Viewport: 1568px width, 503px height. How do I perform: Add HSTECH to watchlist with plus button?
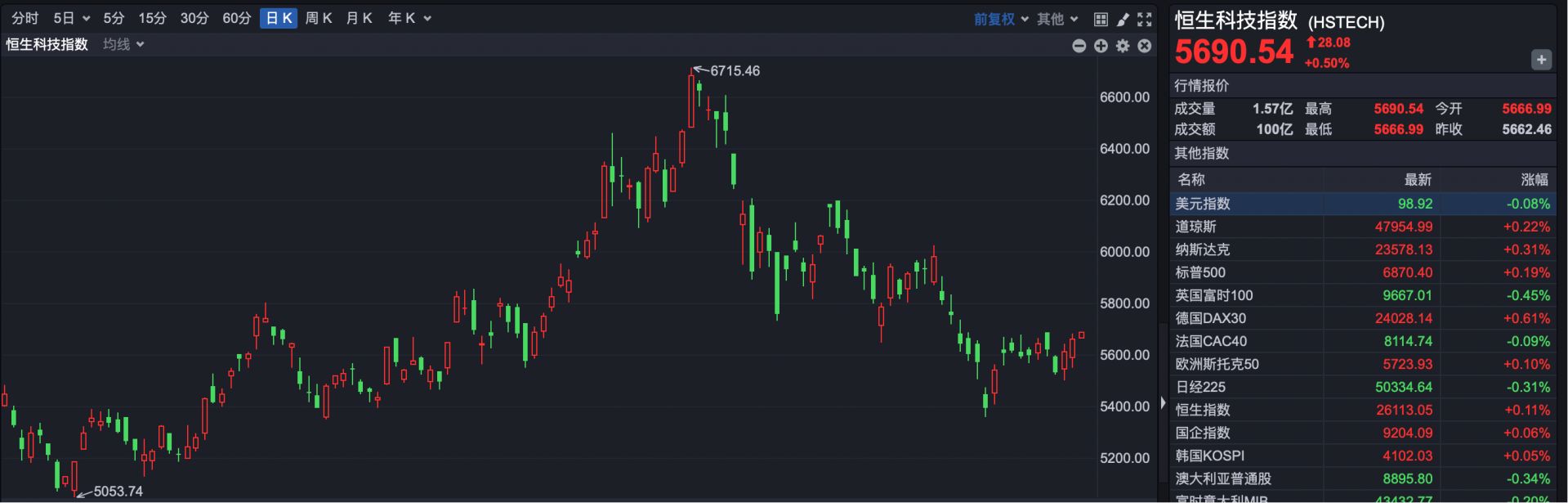(x=1541, y=60)
